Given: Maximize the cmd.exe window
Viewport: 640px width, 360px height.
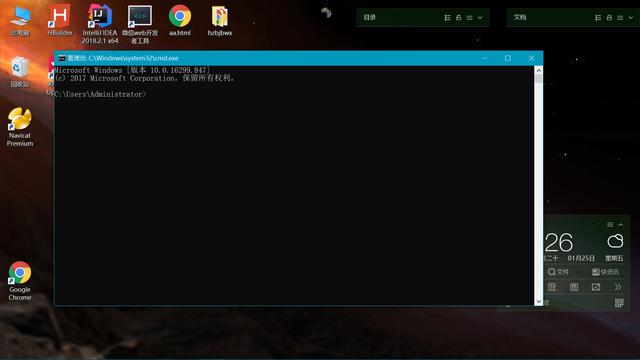Looking at the screenshot, I should click(508, 58).
